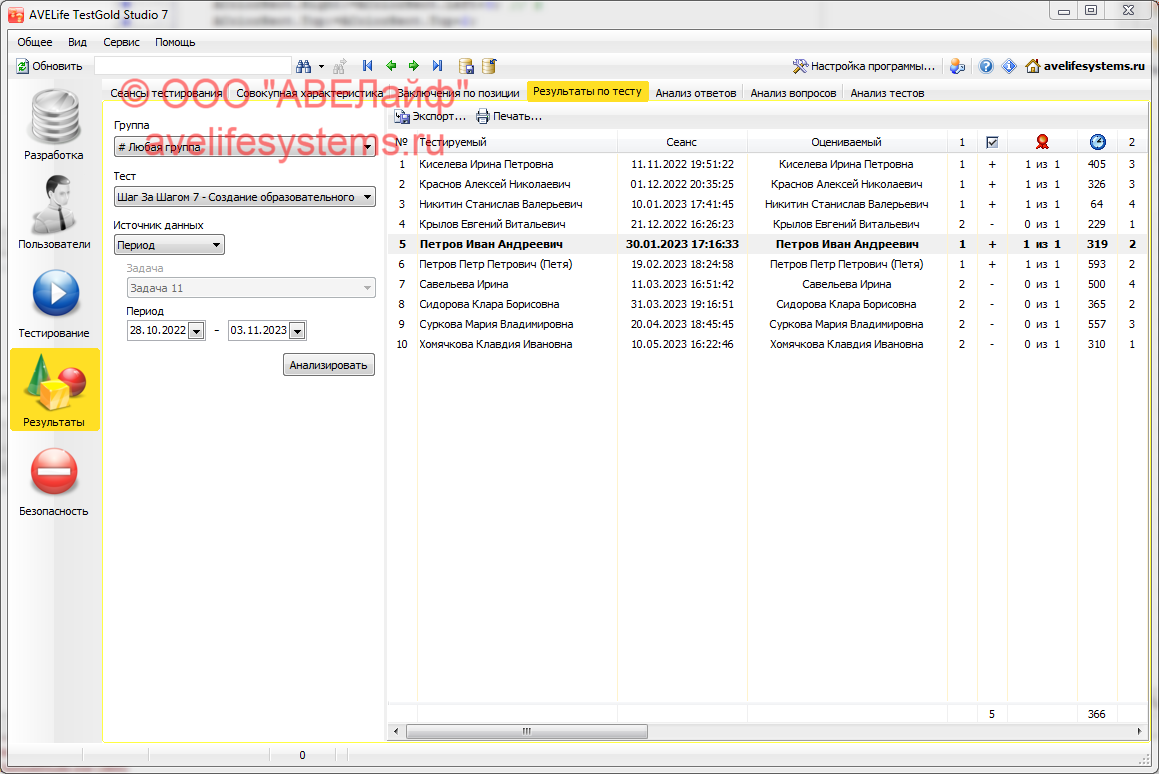
Task: Open the Безопасность sidebar section
Action: pos(54,480)
